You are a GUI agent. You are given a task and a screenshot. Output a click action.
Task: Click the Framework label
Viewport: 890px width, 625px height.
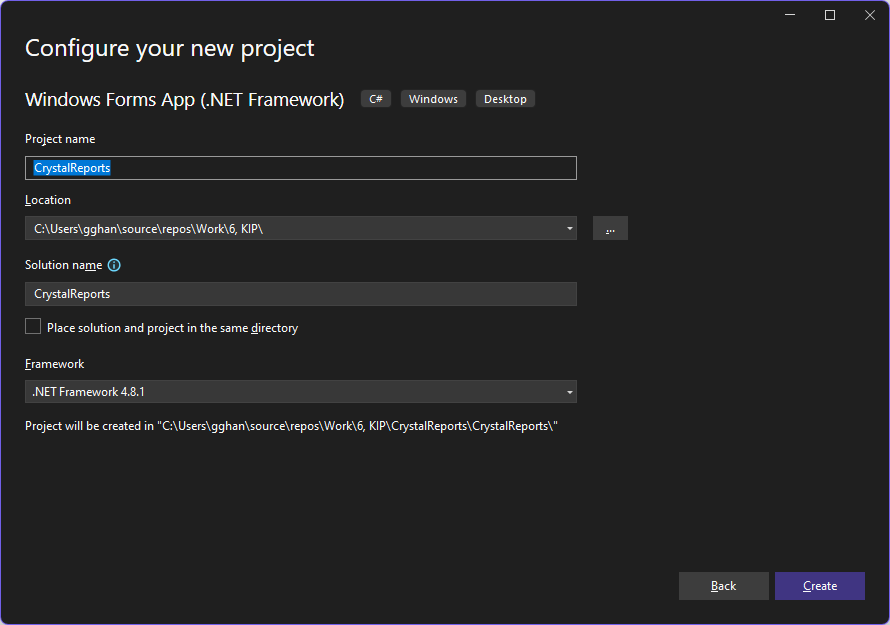pos(55,364)
